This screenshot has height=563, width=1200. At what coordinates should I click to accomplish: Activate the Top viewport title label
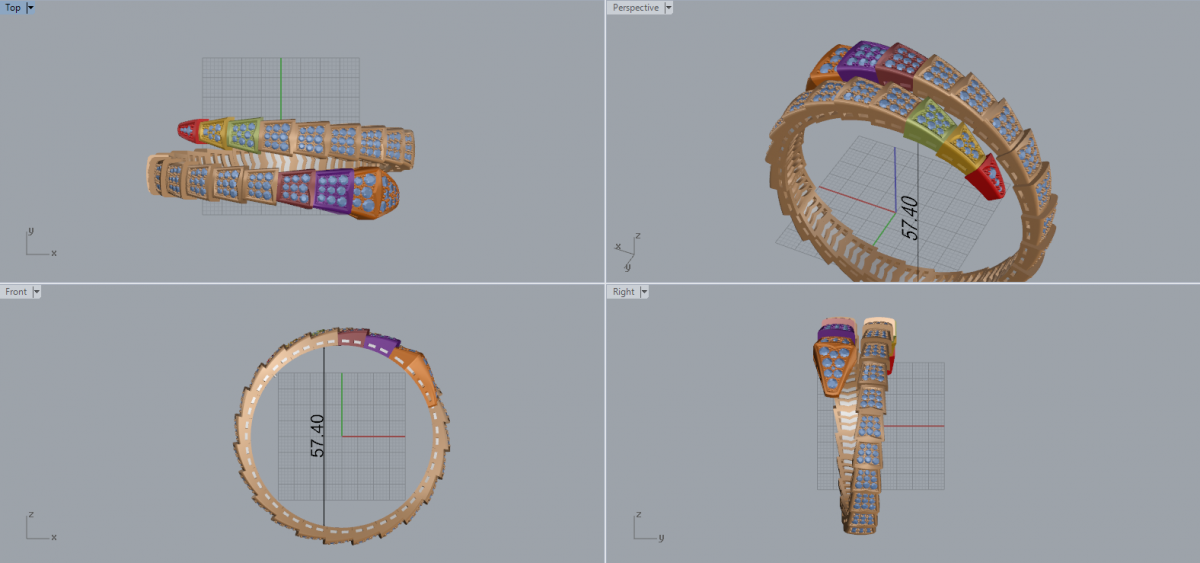point(13,7)
